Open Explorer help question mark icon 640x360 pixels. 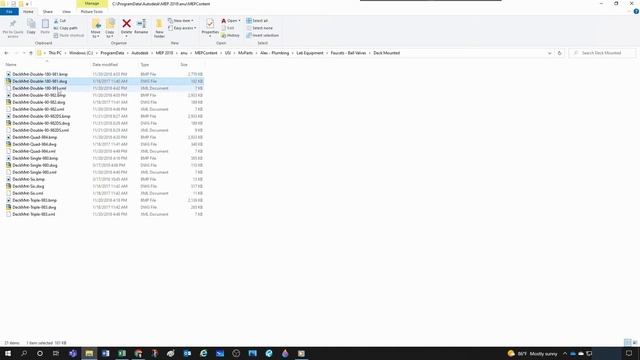(636, 11)
